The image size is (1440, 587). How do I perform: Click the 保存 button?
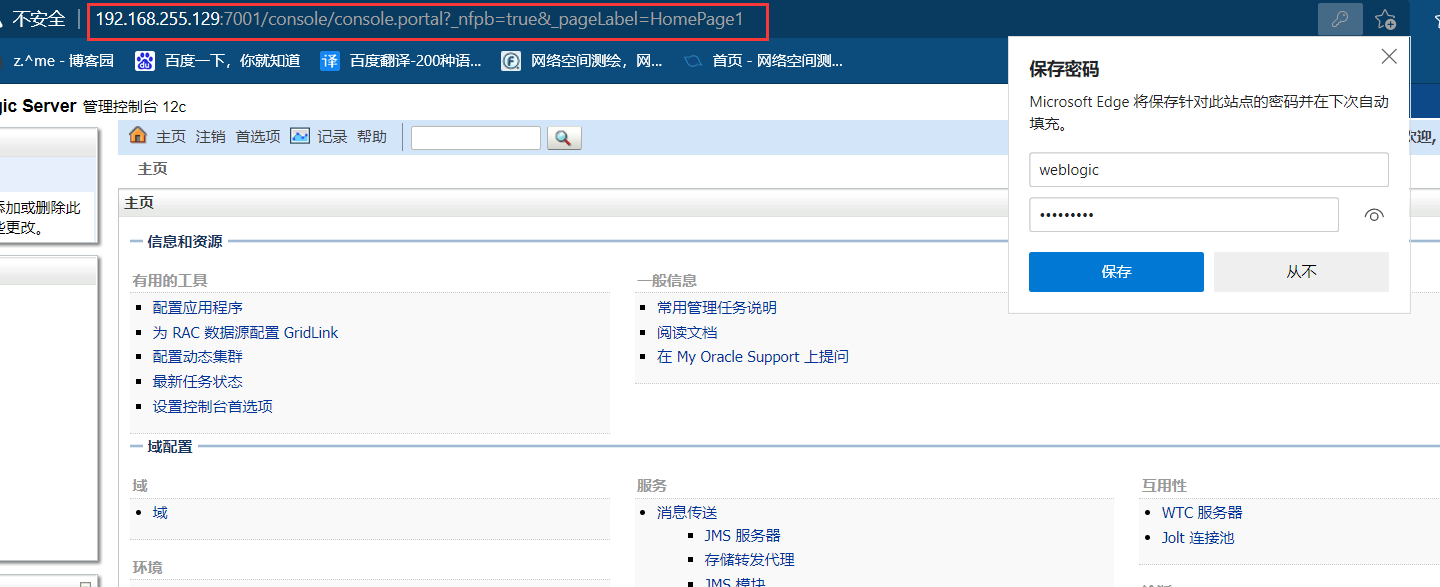coord(1116,272)
